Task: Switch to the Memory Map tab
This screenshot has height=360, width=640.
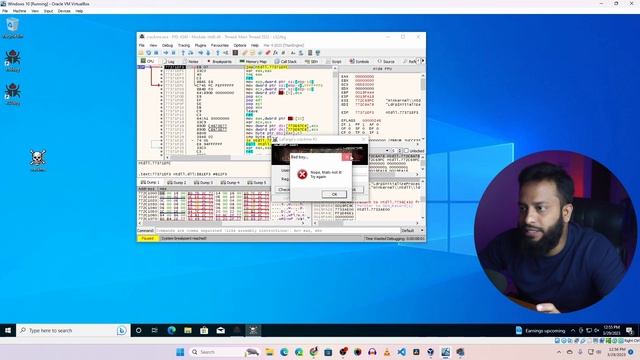Action: pos(253,61)
